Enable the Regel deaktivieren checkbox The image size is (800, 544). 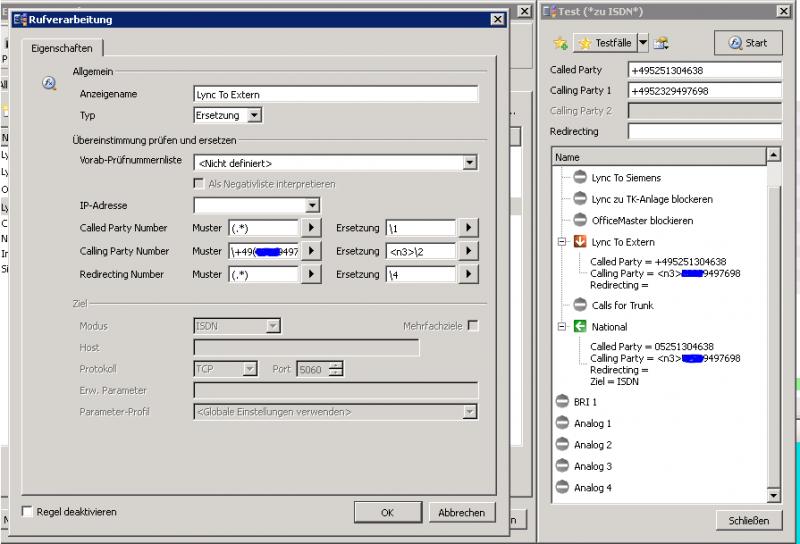(27, 512)
